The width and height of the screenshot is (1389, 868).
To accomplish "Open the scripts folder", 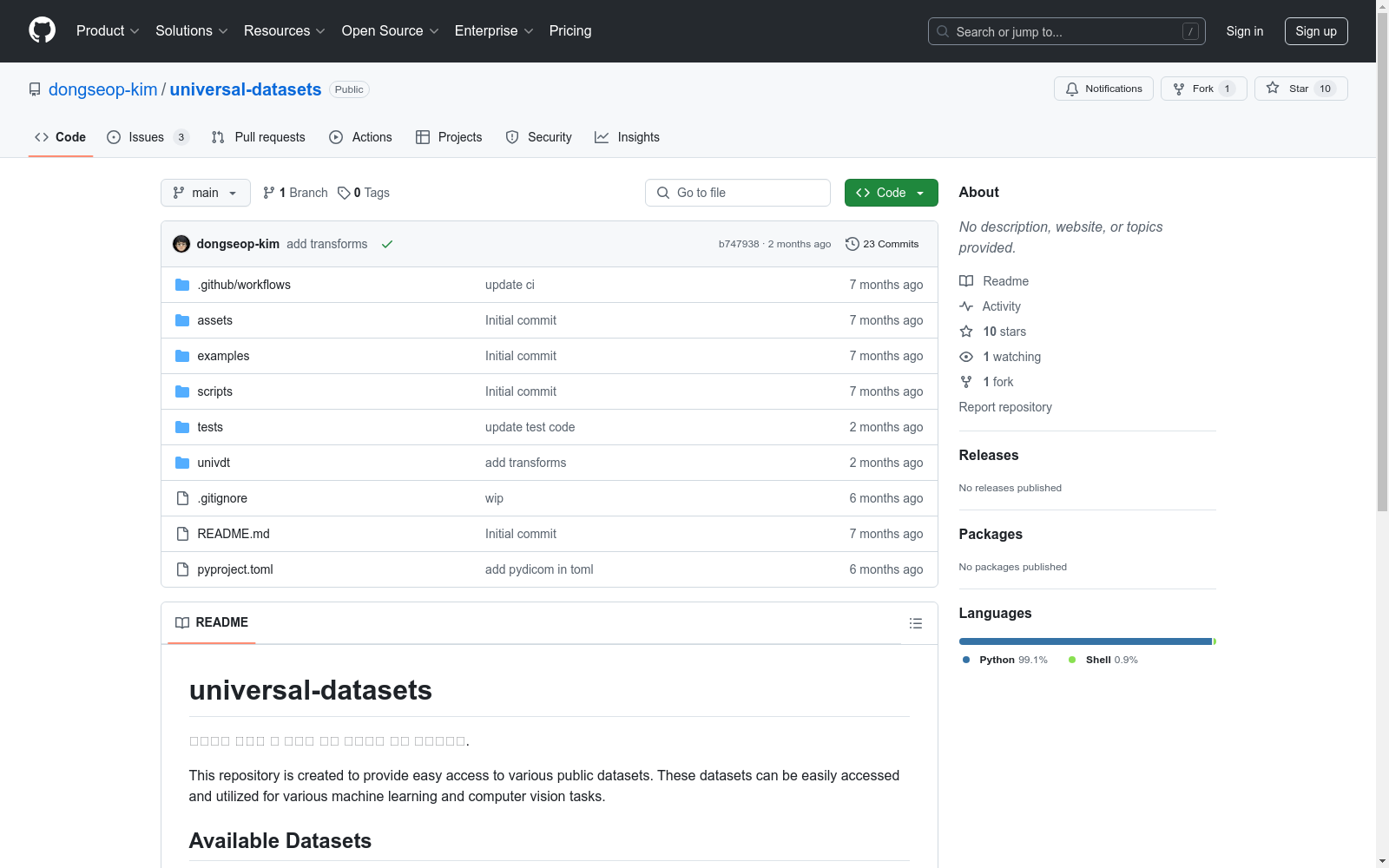I will (214, 391).
